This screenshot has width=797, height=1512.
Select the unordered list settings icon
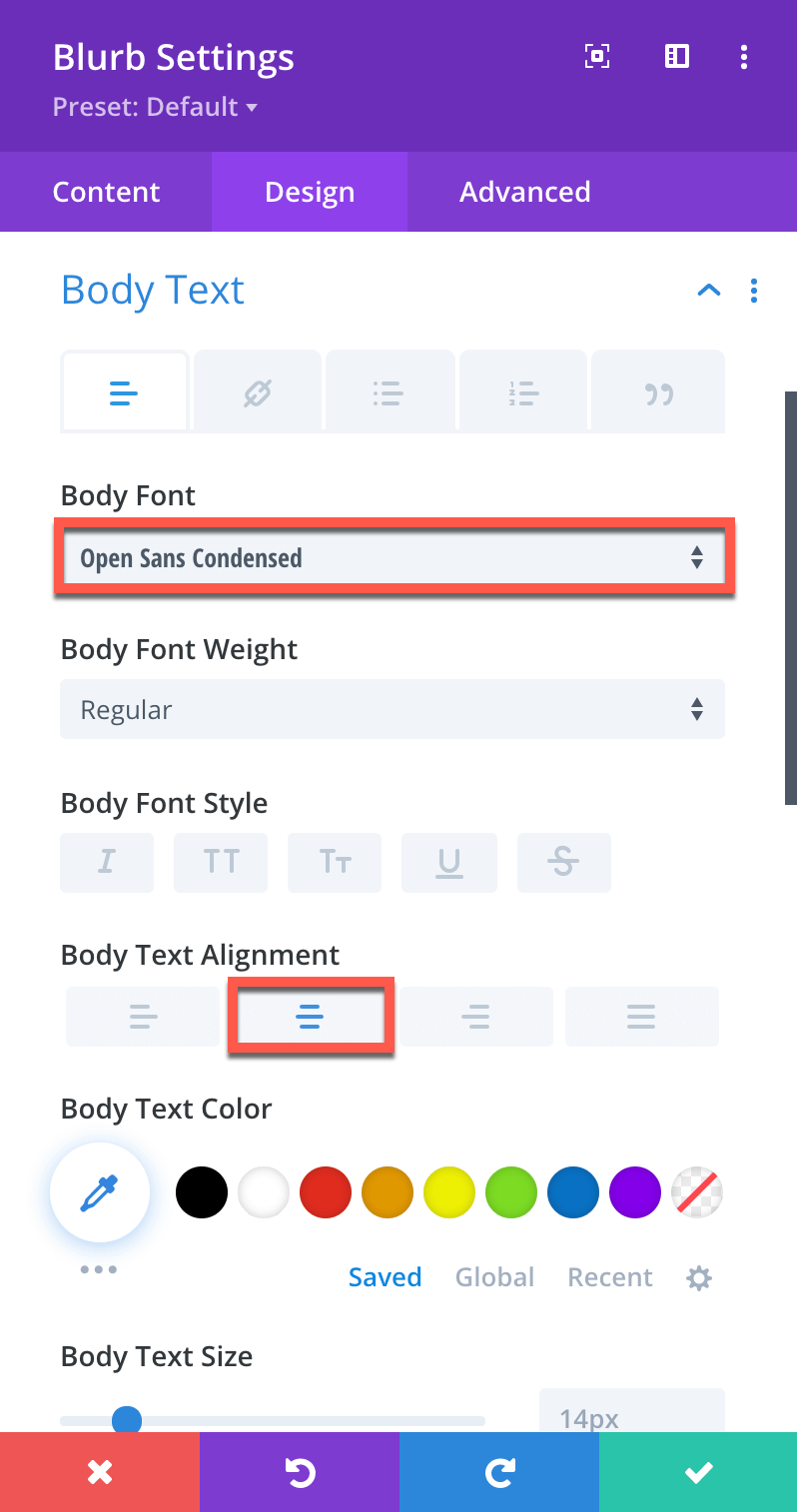(391, 391)
